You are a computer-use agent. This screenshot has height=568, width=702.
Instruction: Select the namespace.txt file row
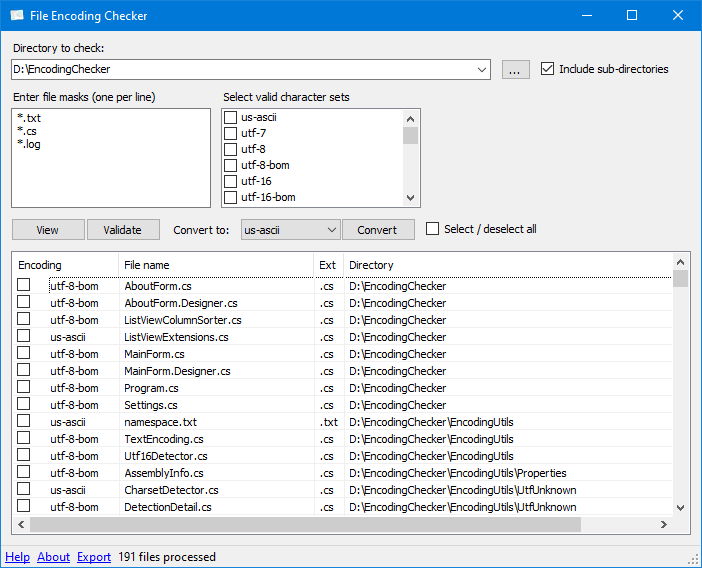click(x=161, y=422)
